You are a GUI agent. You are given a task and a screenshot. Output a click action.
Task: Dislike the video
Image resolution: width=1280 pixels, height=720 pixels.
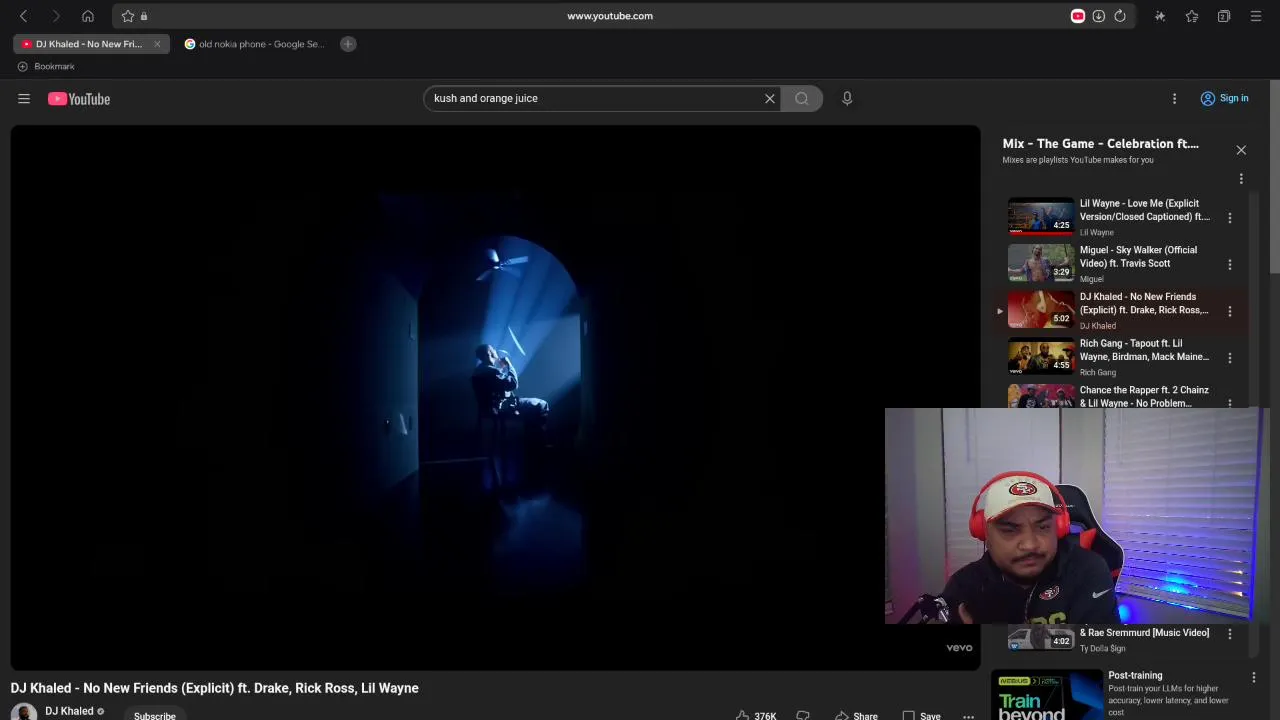[802, 715]
